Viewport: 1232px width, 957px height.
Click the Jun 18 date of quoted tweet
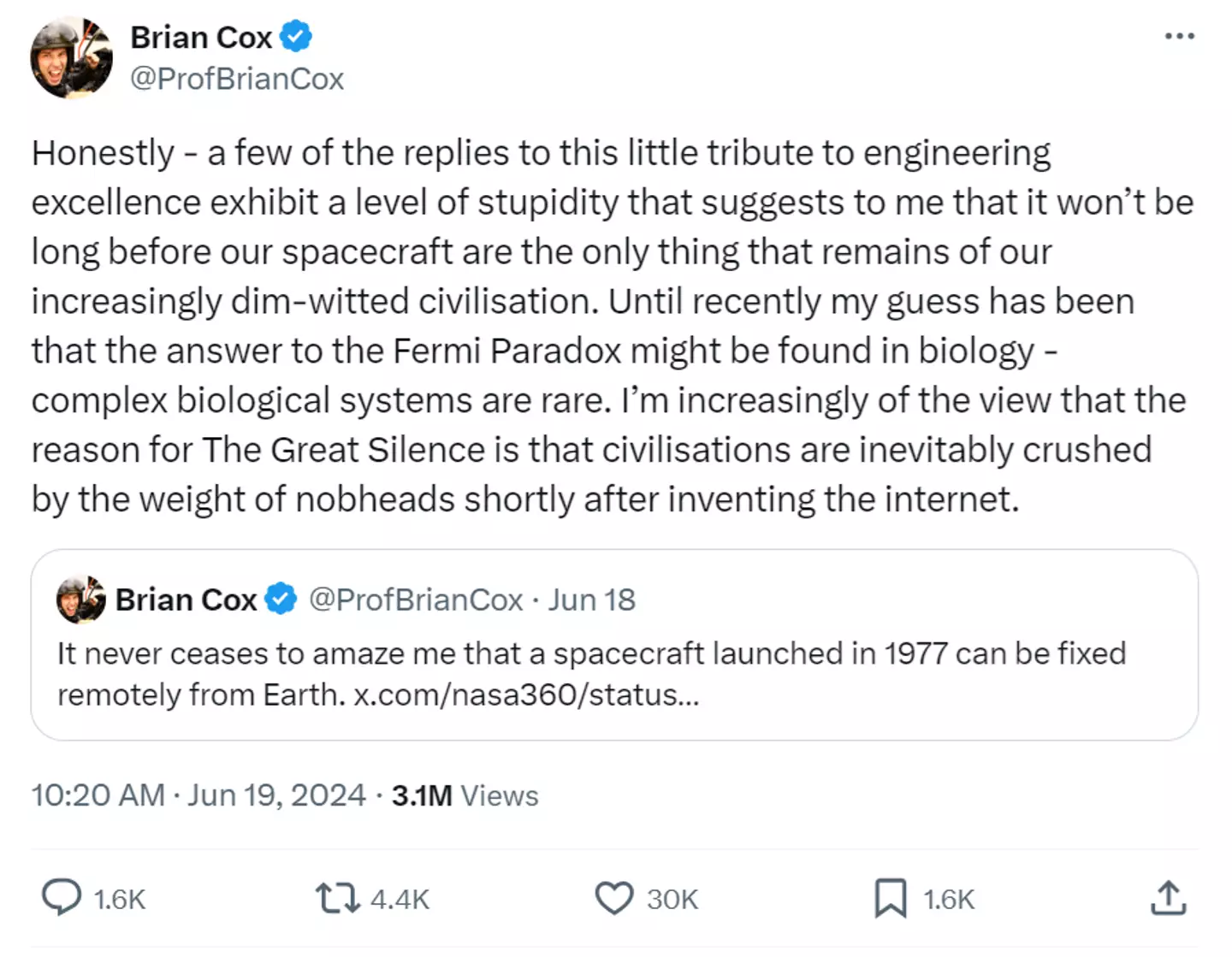pyautogui.click(x=591, y=600)
